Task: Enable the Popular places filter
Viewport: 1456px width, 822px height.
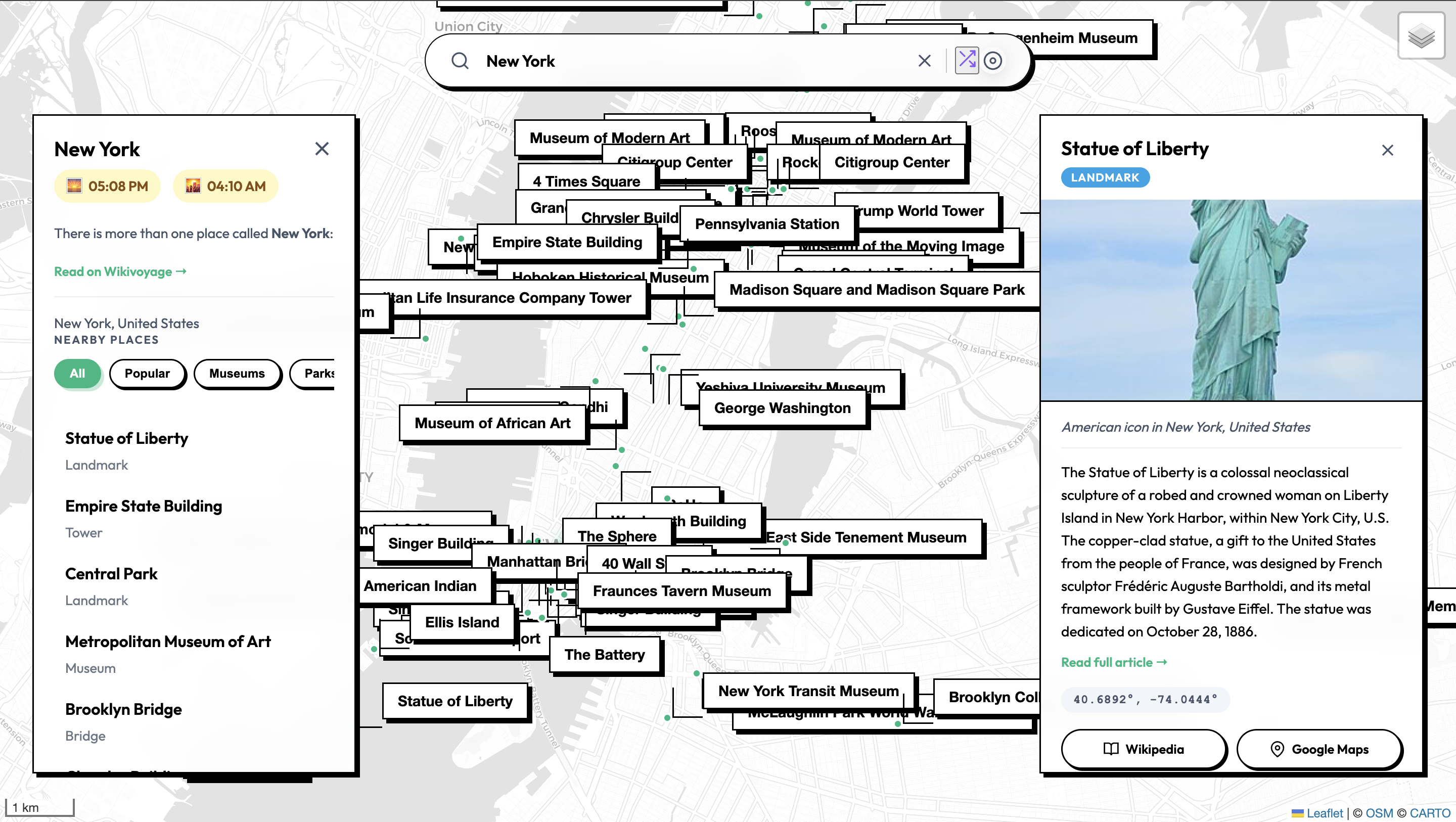Action: click(x=148, y=374)
